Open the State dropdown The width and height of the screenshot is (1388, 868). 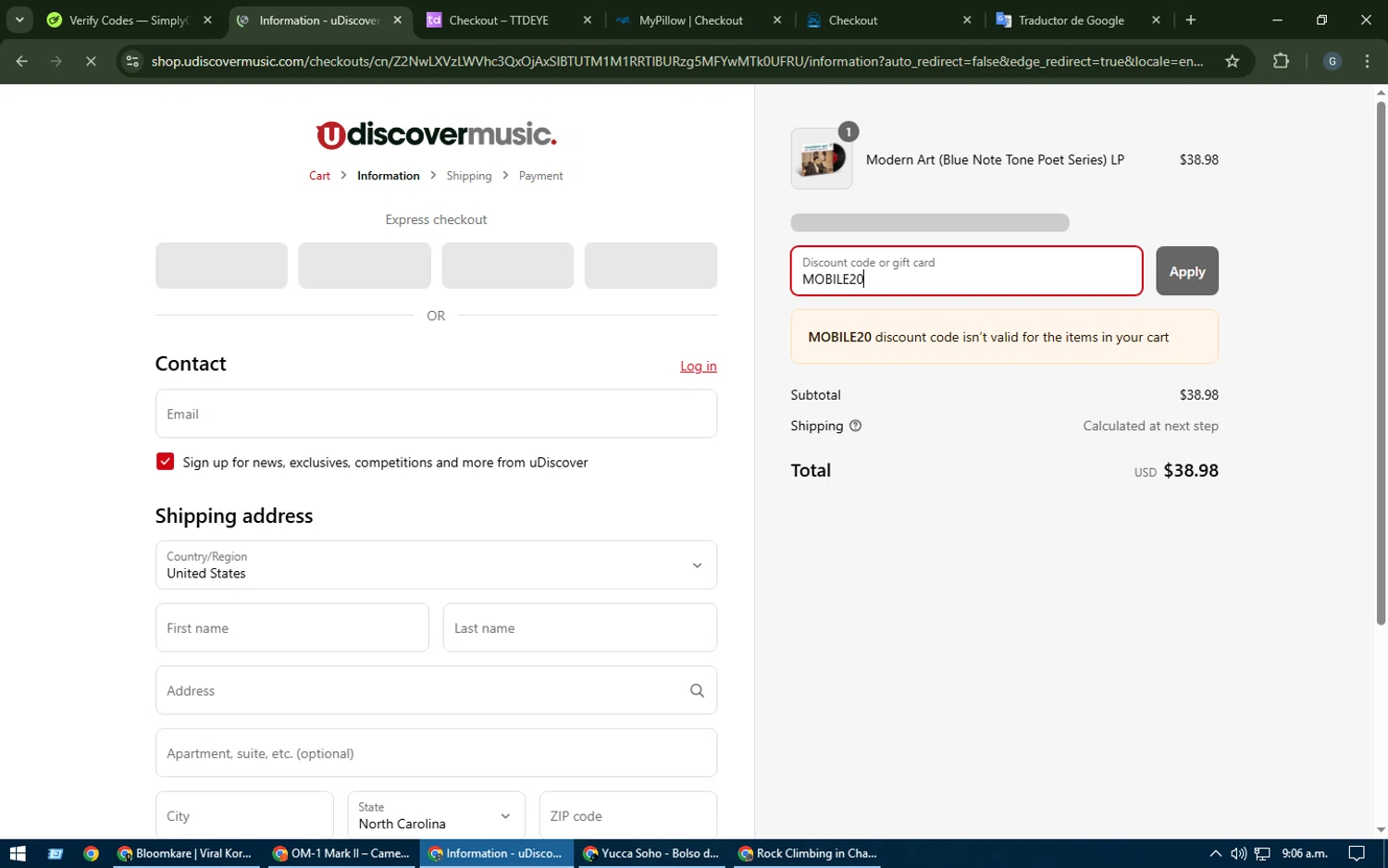(436, 815)
